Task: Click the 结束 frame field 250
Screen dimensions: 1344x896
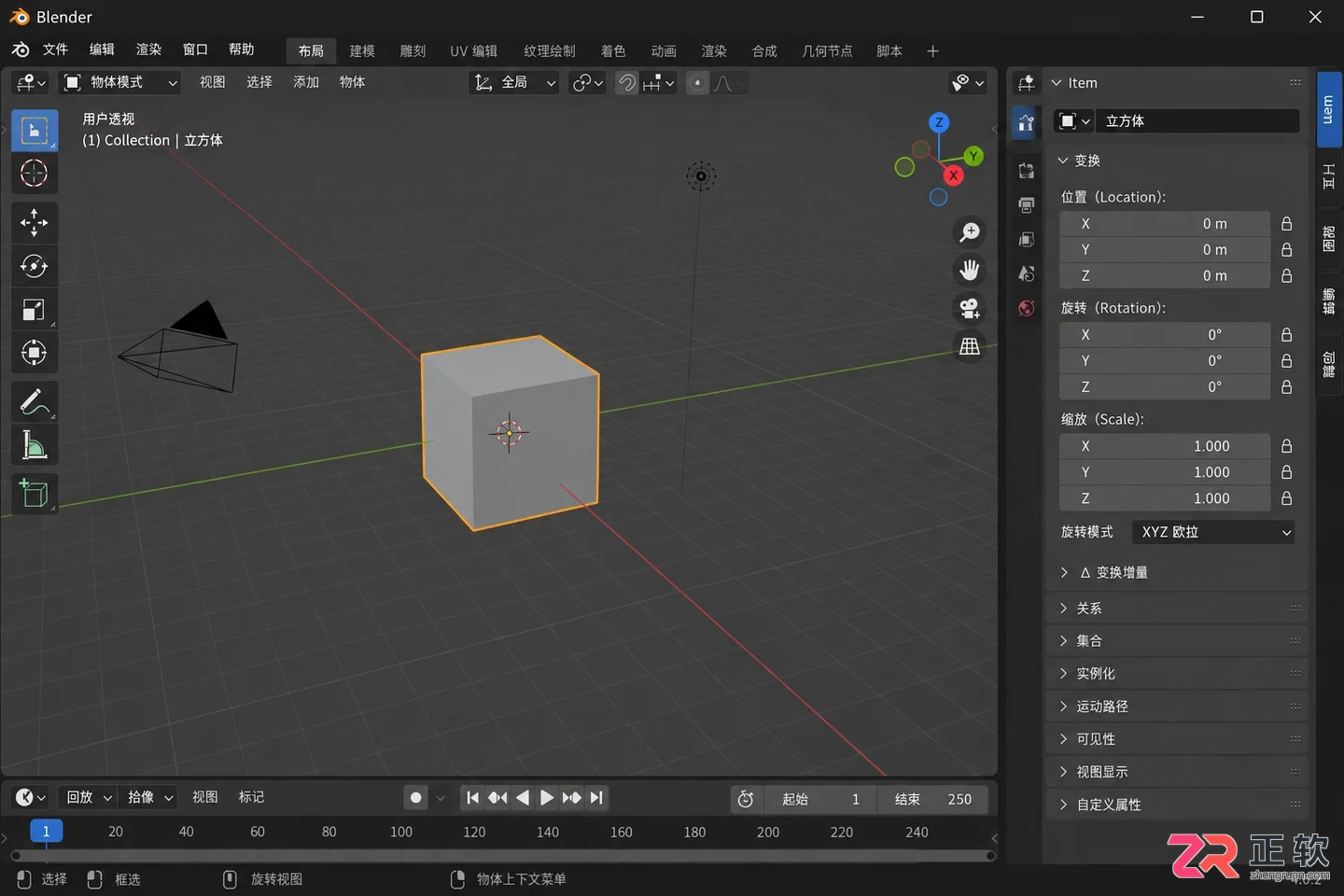Action: pyautogui.click(x=932, y=799)
